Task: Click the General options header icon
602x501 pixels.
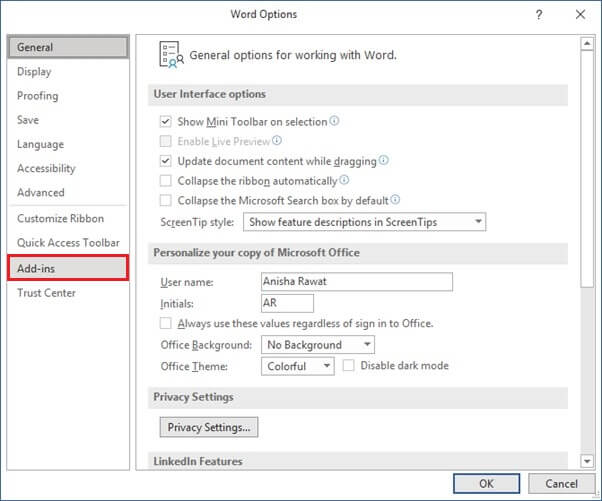Action: 171,55
